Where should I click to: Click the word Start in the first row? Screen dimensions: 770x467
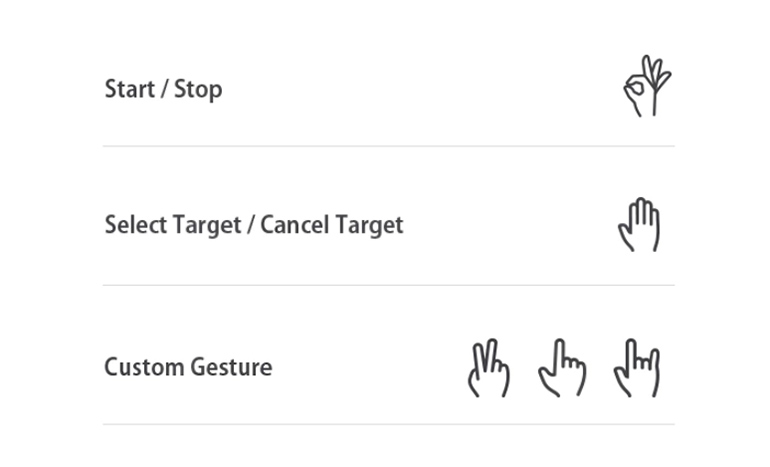(129, 89)
